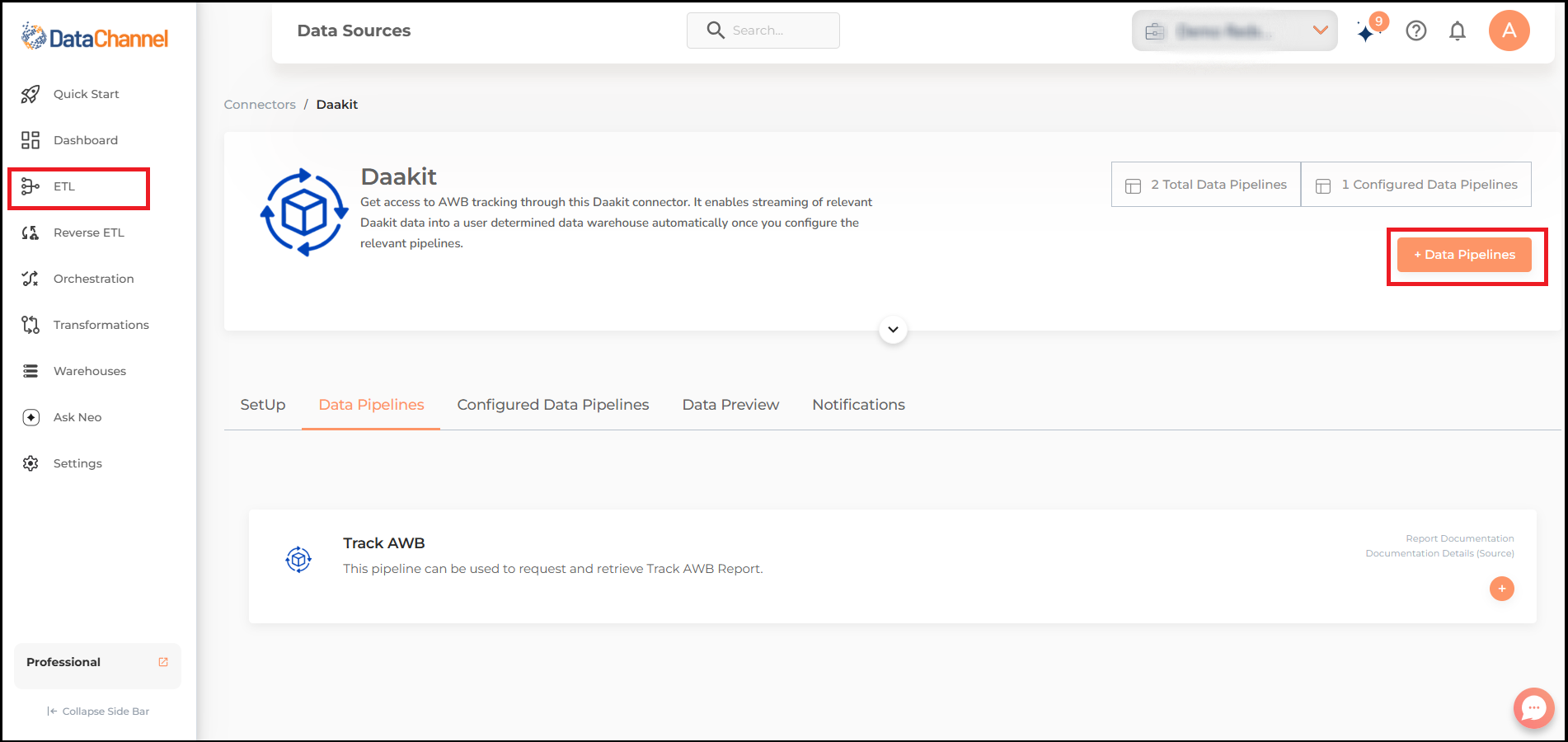
Task: Select ETL in the sidebar
Action: tap(64, 186)
